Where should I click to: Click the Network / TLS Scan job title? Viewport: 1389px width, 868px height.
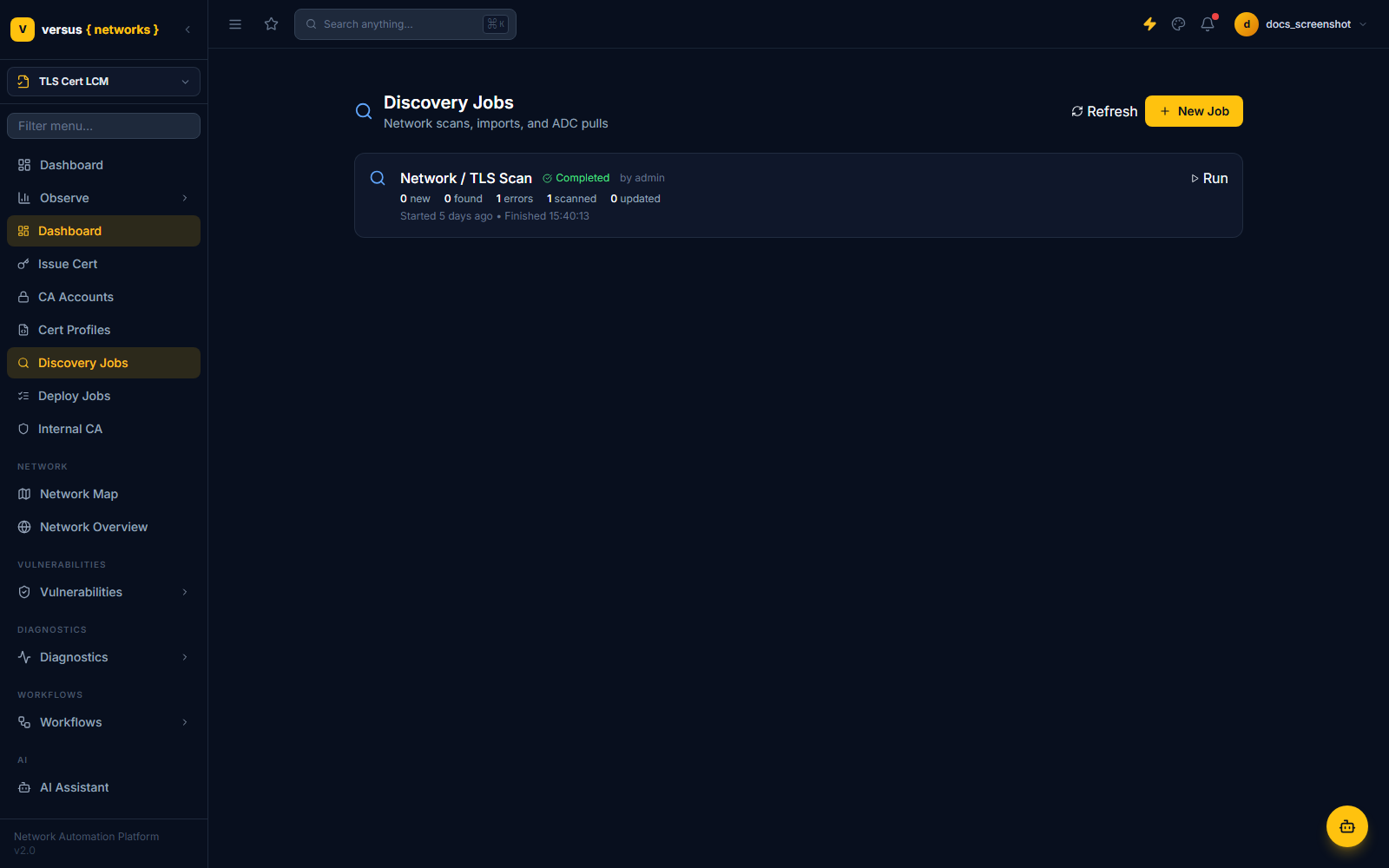pyautogui.click(x=466, y=178)
